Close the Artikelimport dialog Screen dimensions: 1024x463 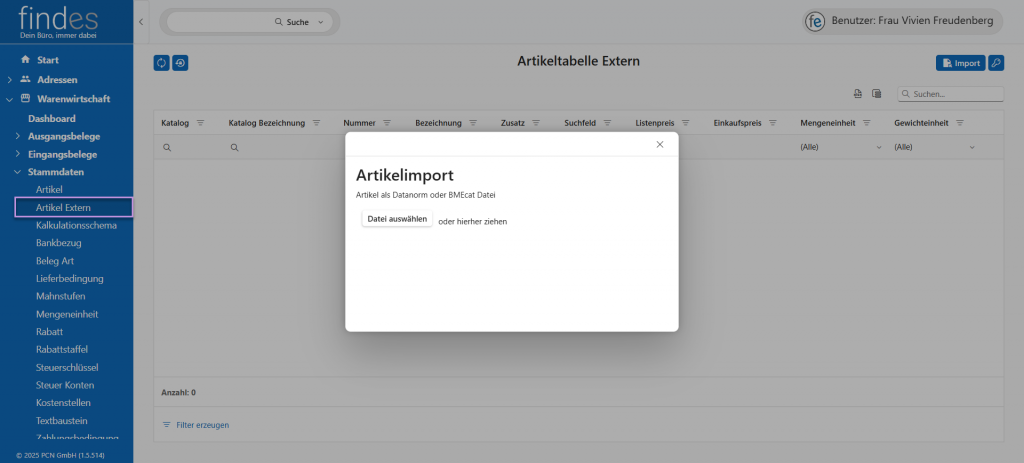point(659,144)
